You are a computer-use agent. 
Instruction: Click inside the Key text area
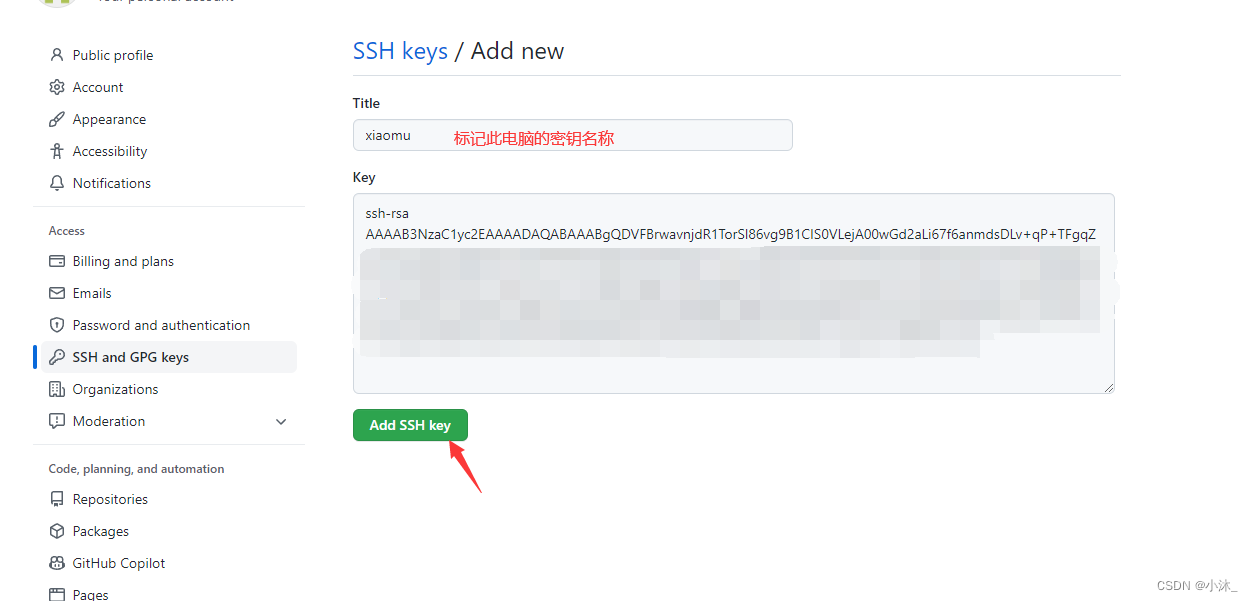point(734,293)
